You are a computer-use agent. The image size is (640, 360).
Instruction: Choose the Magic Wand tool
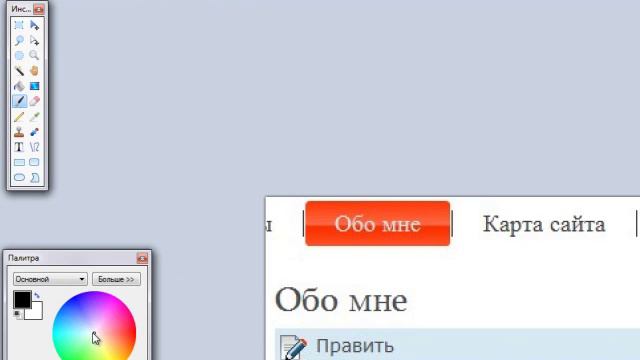pyautogui.click(x=19, y=71)
